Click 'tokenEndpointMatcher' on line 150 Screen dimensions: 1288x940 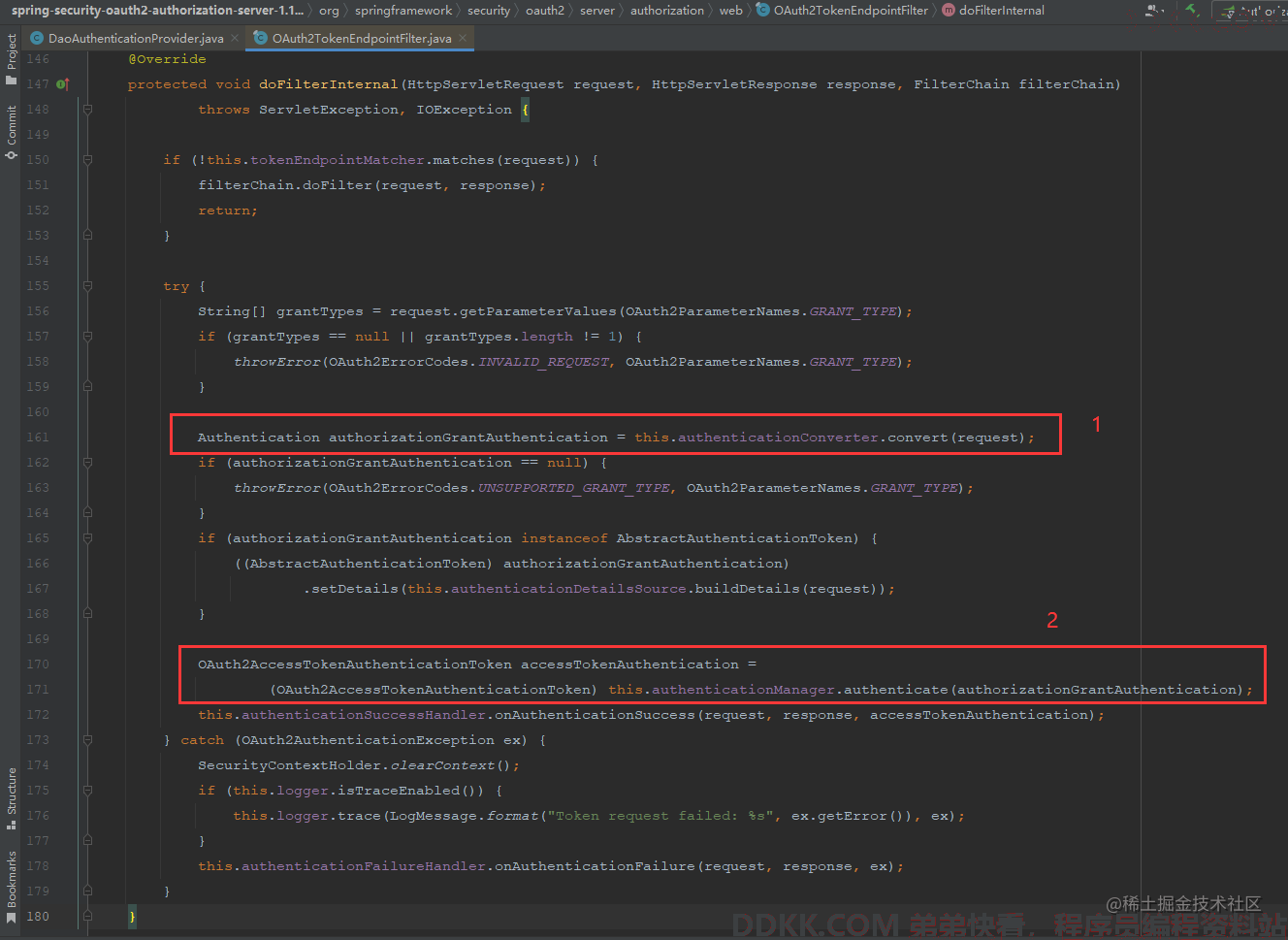[338, 160]
